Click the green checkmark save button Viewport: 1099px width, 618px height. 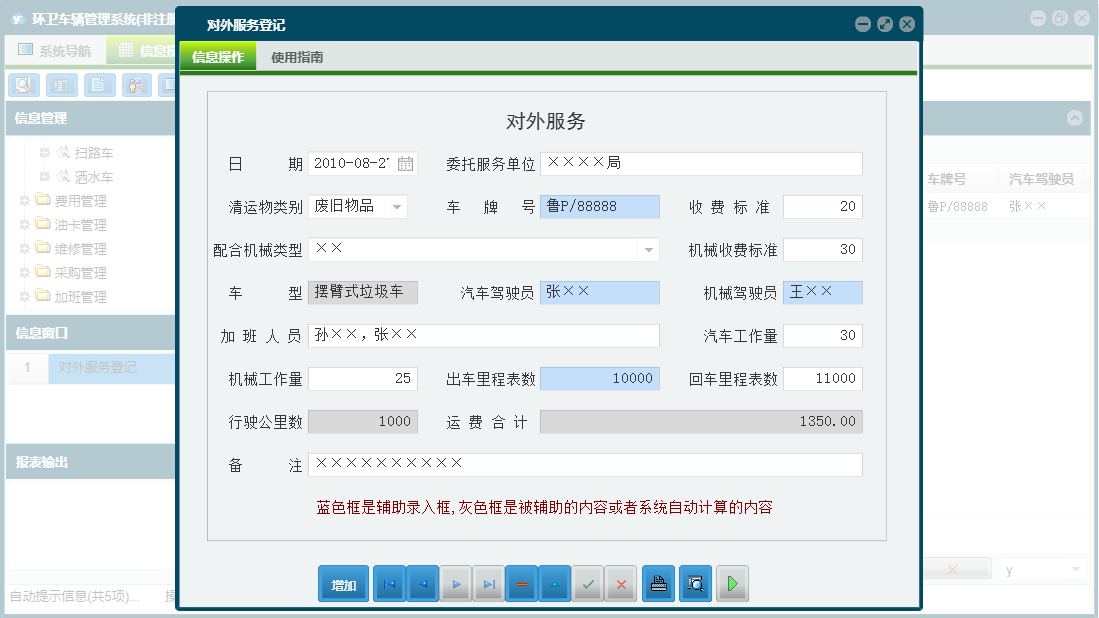588,584
